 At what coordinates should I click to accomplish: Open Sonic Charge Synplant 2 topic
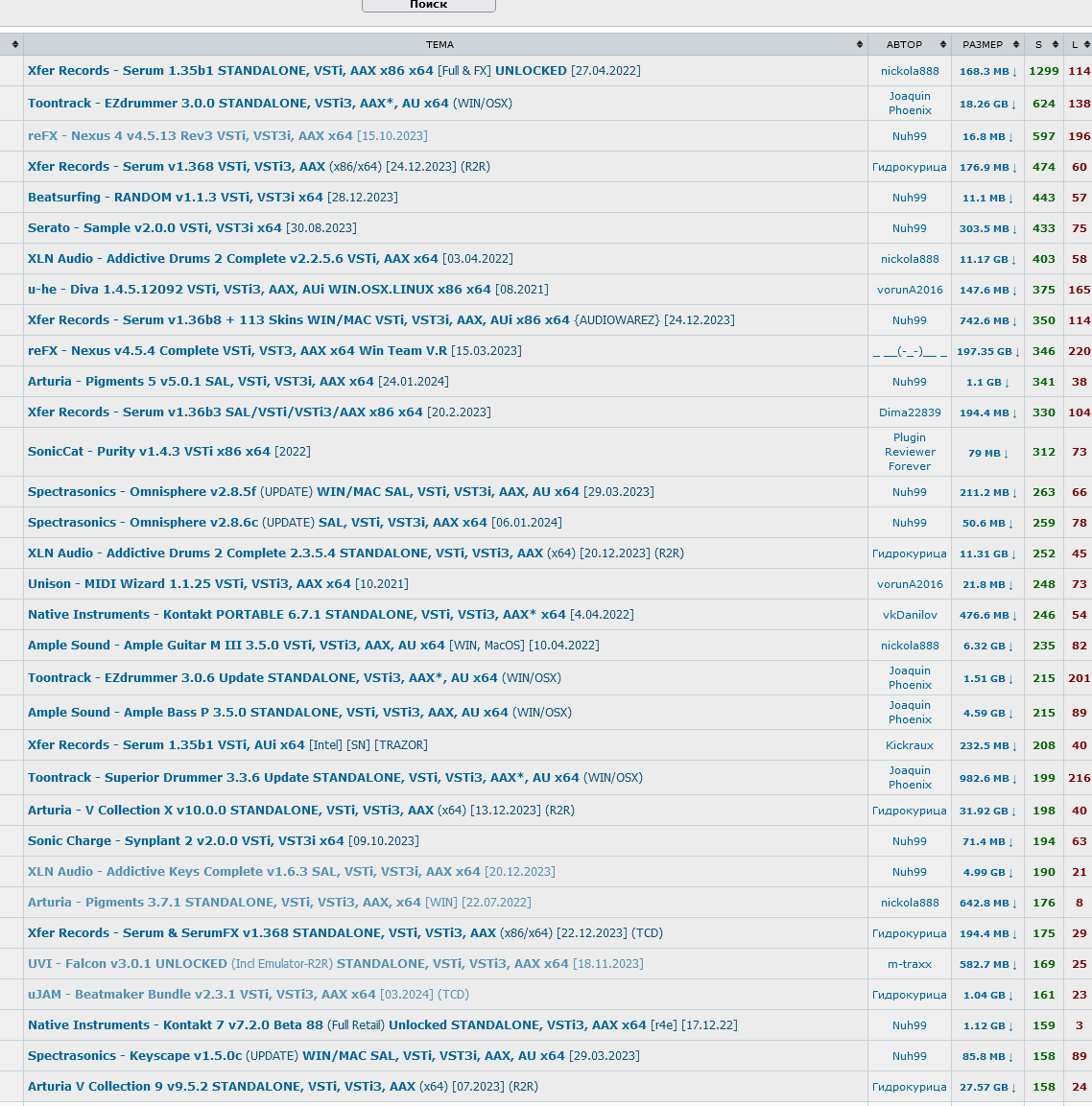(223, 841)
